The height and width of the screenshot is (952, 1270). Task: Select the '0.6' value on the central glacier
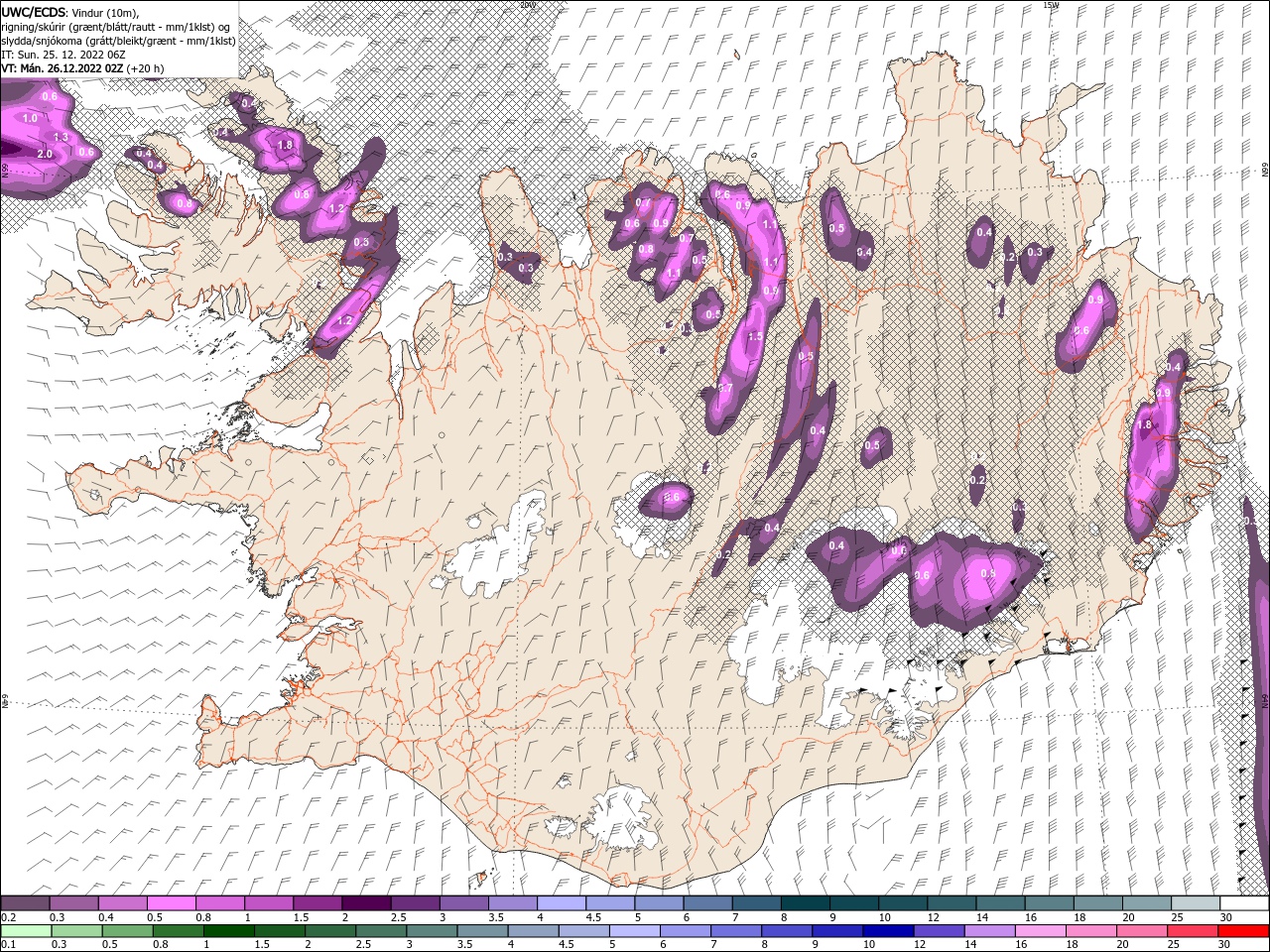pos(672,498)
